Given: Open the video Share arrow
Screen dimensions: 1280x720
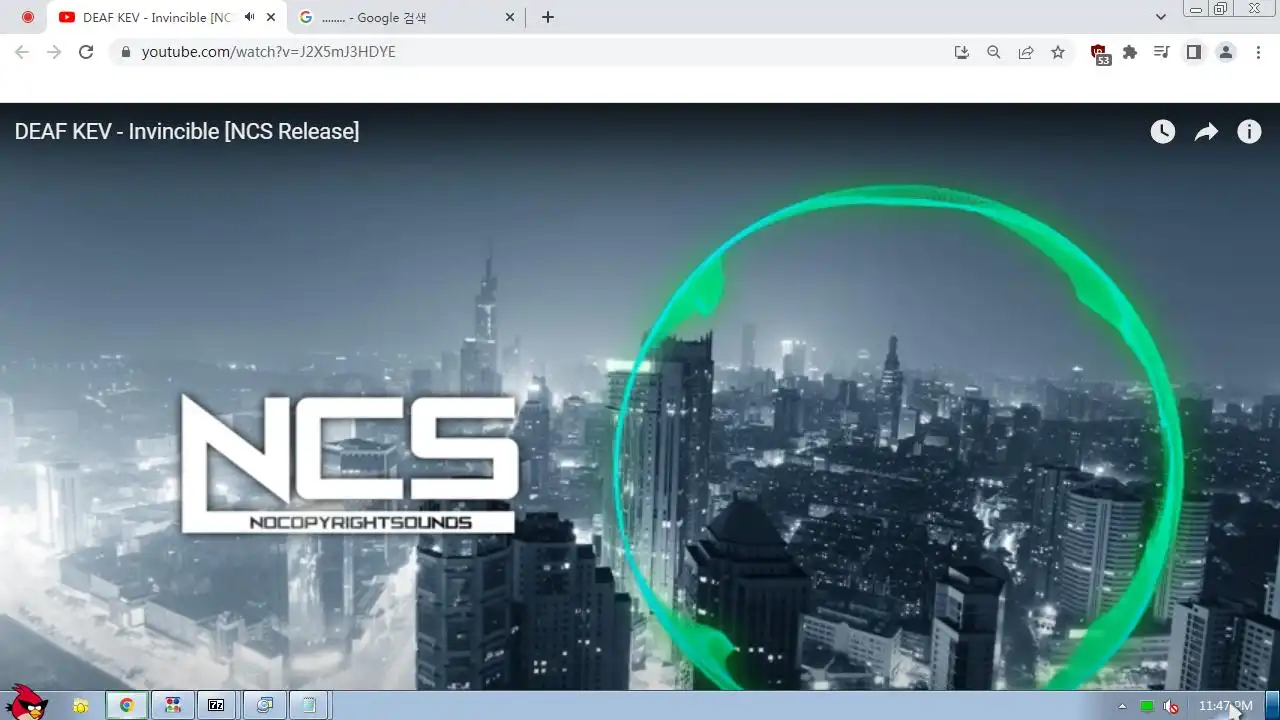Looking at the screenshot, I should [1206, 131].
